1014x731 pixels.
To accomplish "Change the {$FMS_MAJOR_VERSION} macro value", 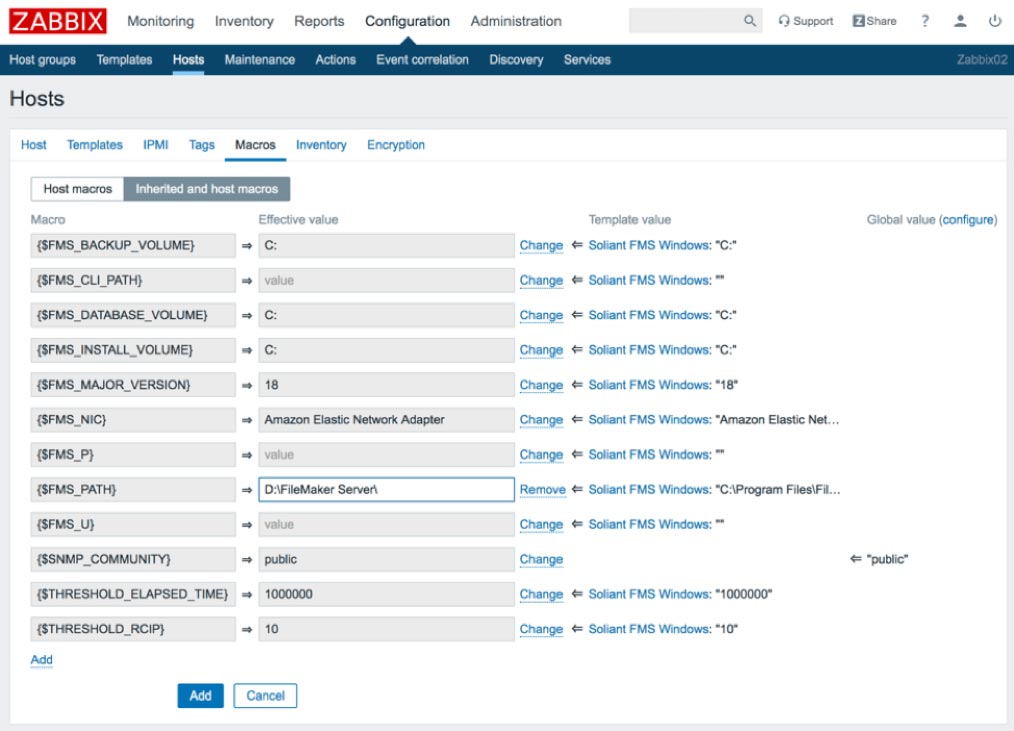I will click(541, 385).
